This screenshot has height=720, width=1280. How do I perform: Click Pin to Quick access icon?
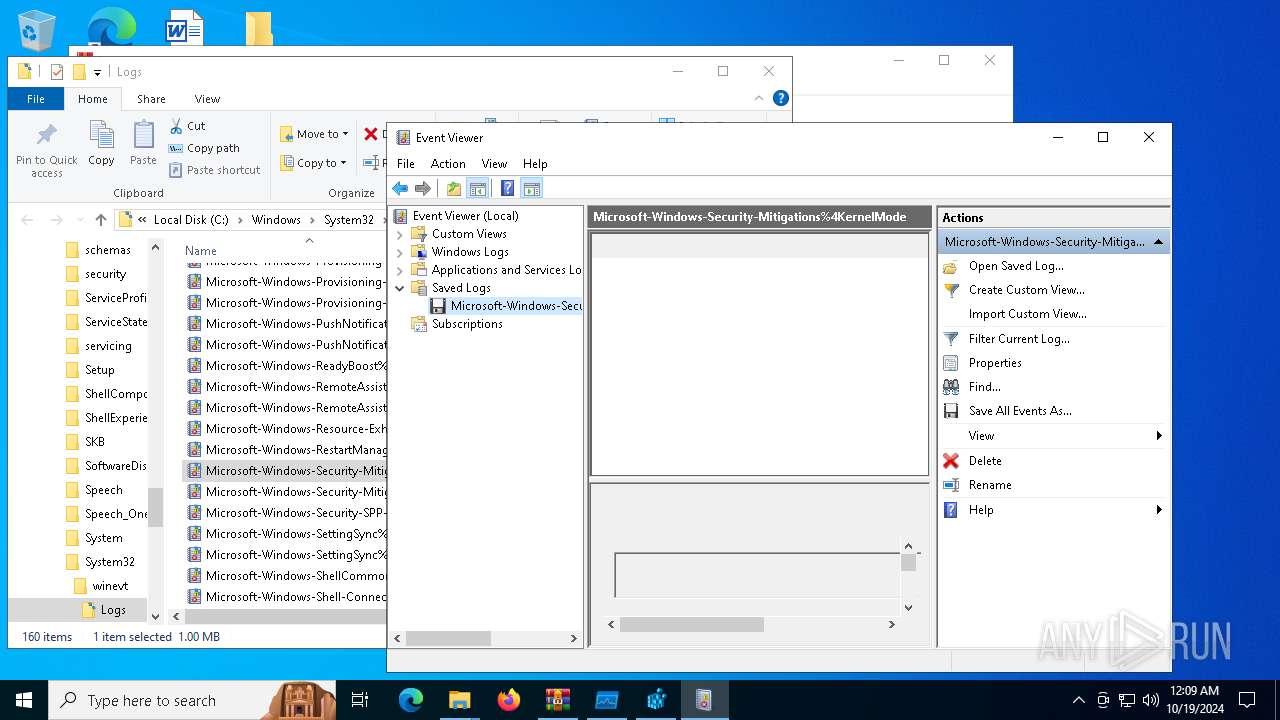click(x=46, y=150)
